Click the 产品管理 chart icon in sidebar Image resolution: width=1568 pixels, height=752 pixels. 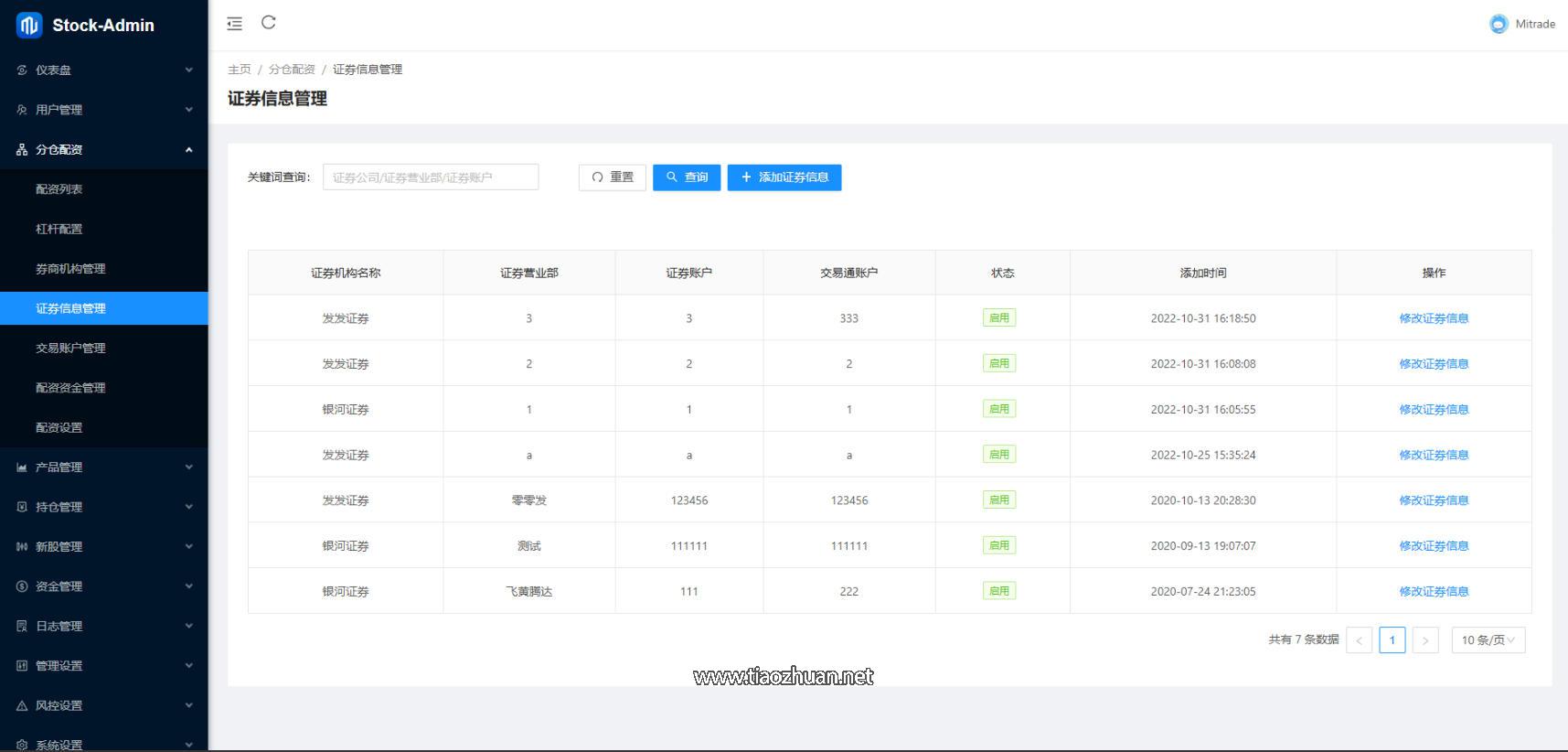[22, 467]
